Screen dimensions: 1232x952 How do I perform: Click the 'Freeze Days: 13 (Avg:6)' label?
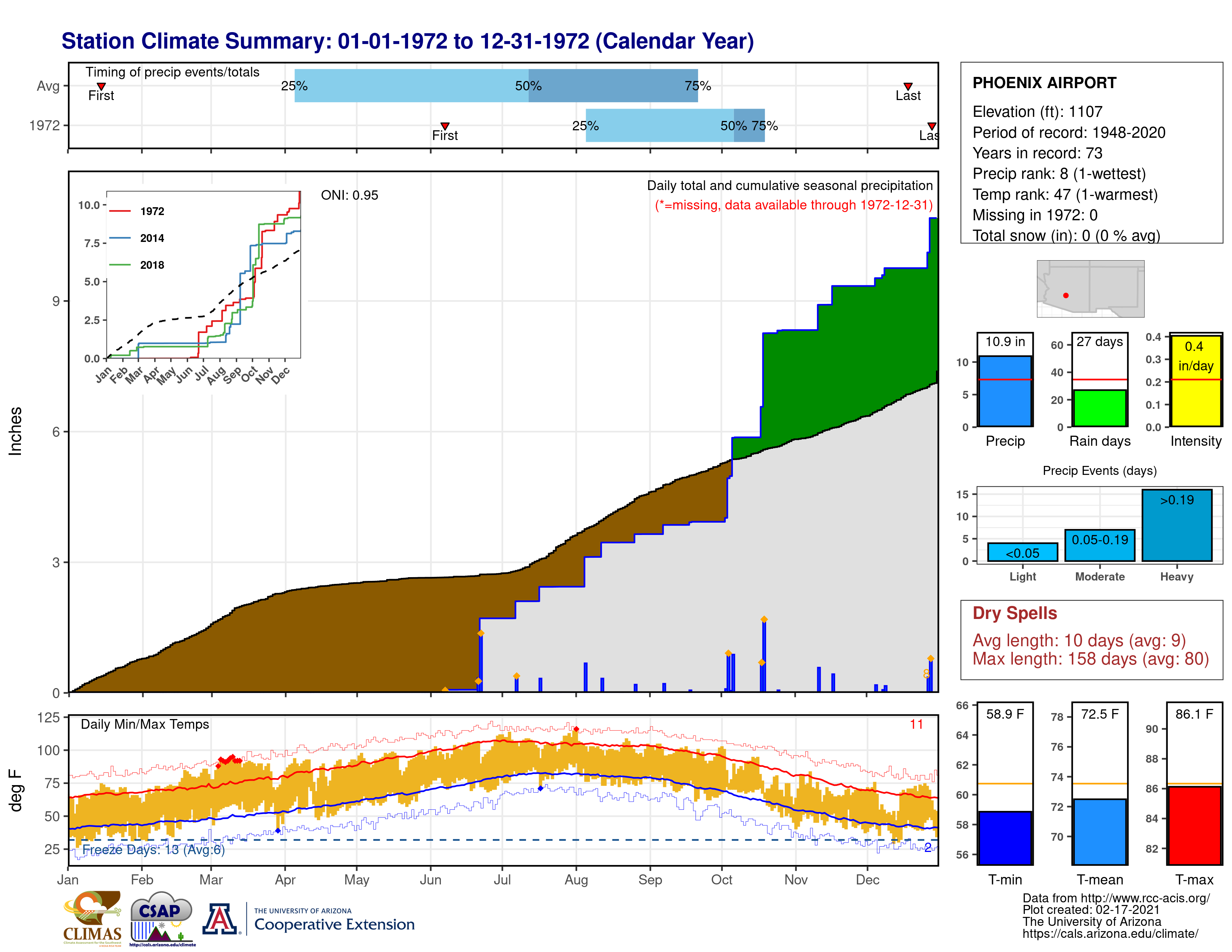point(153,850)
